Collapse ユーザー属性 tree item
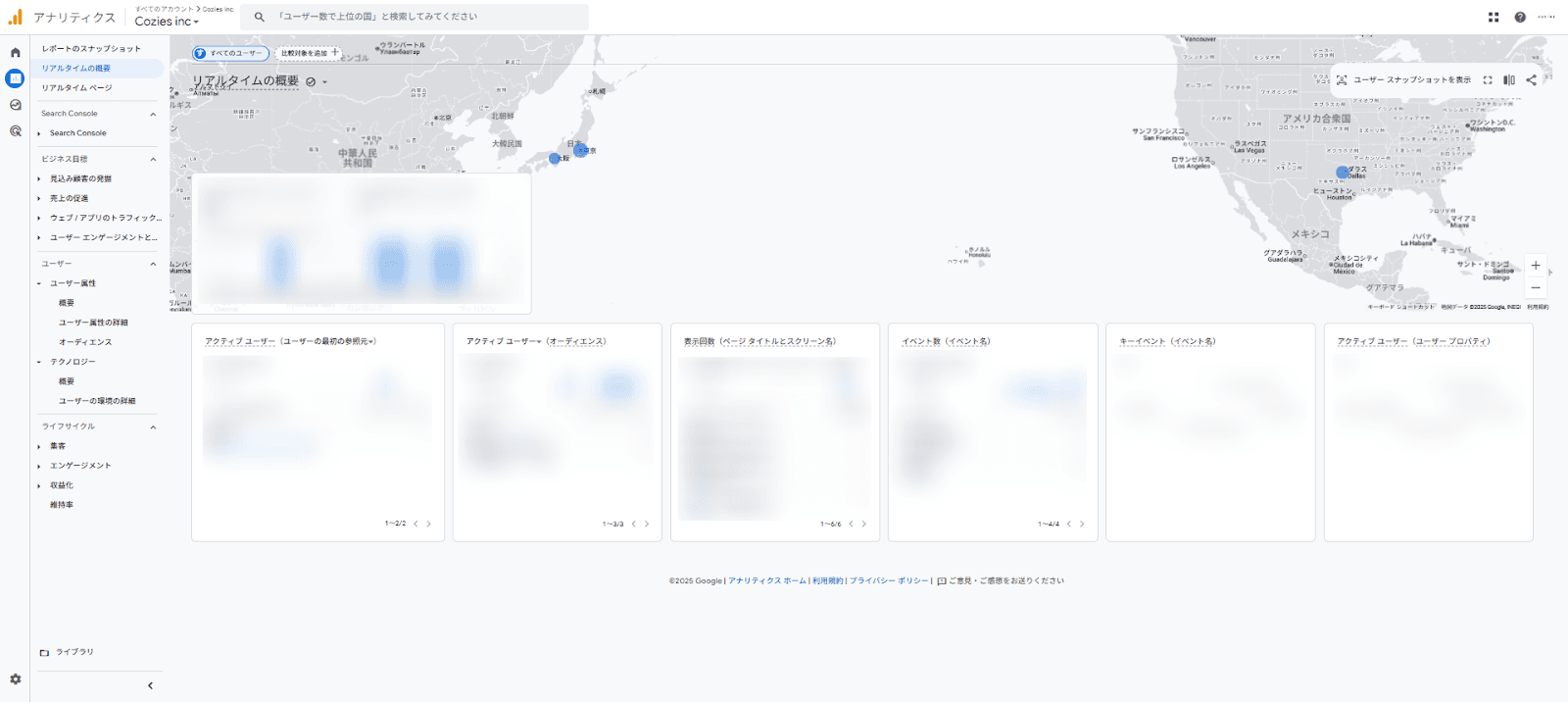 [39, 283]
